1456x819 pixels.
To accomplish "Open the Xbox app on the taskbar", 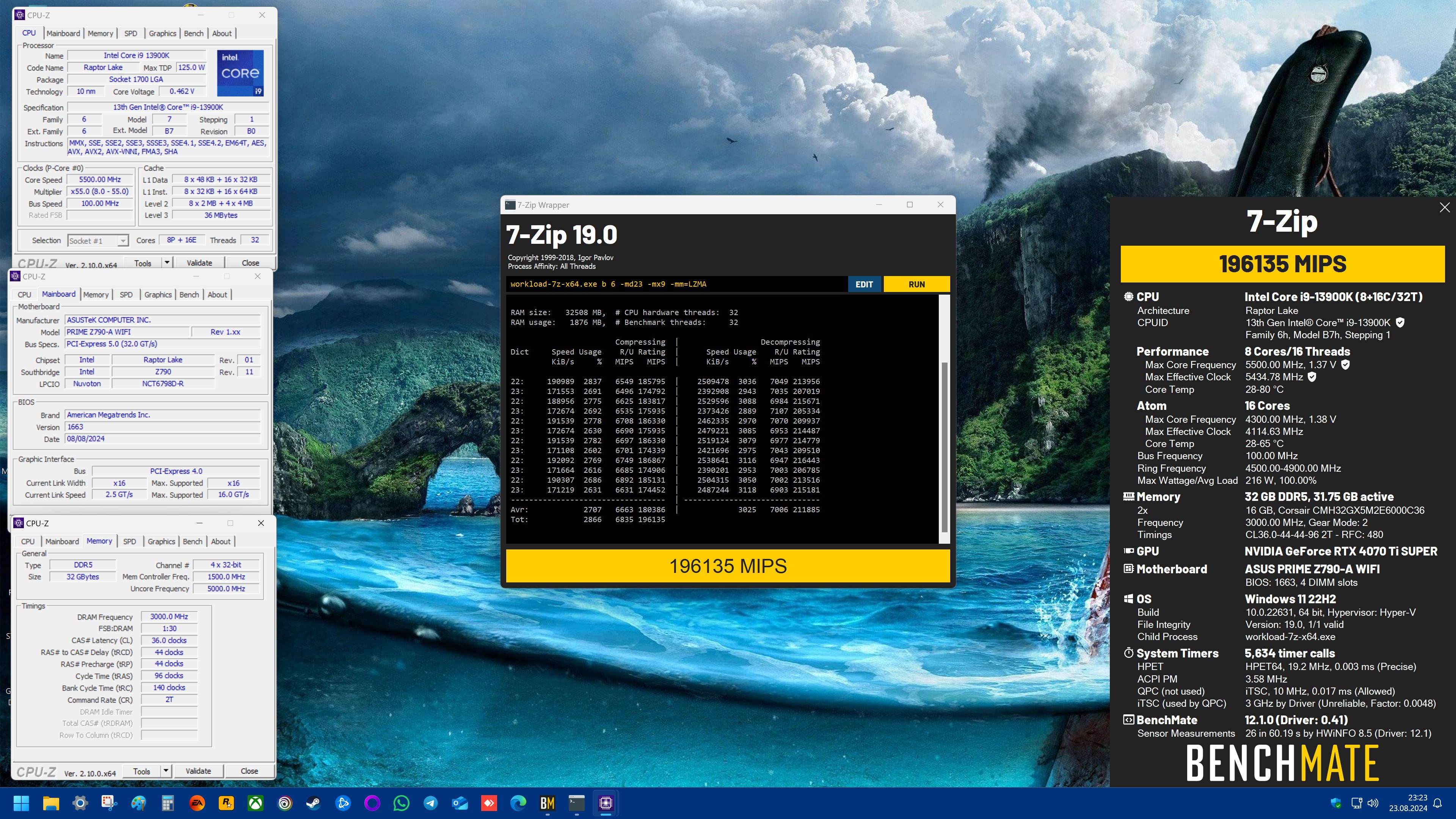I will tap(256, 803).
